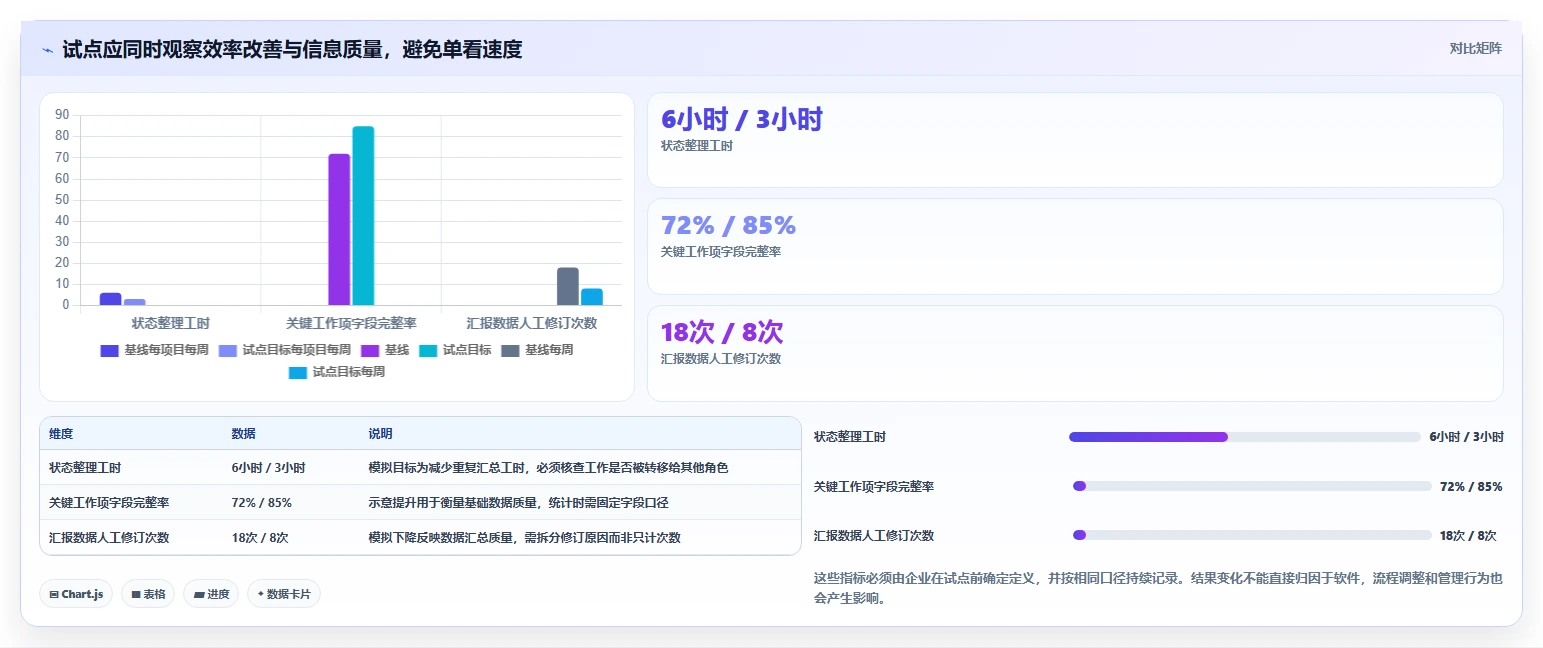Click the footnote paragraph starting 这些指标必须

click(x=1159, y=588)
